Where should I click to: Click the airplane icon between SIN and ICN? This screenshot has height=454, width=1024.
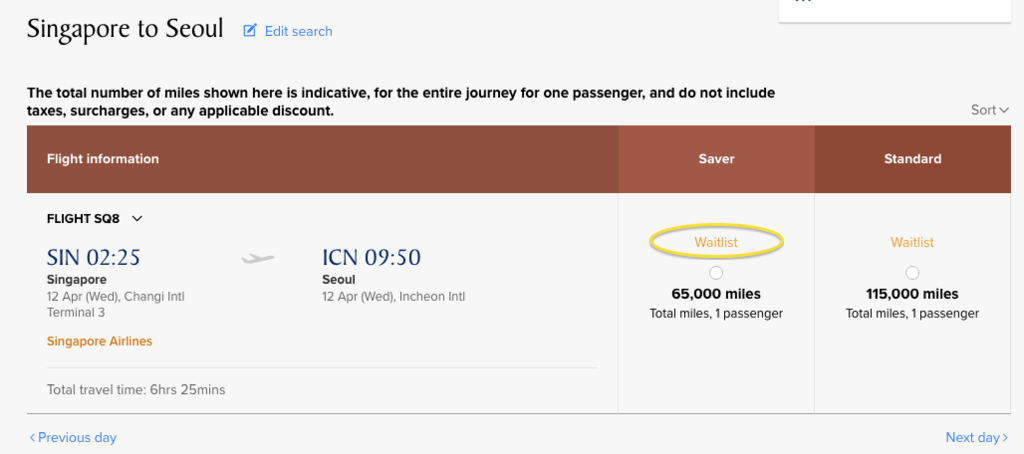point(258,259)
